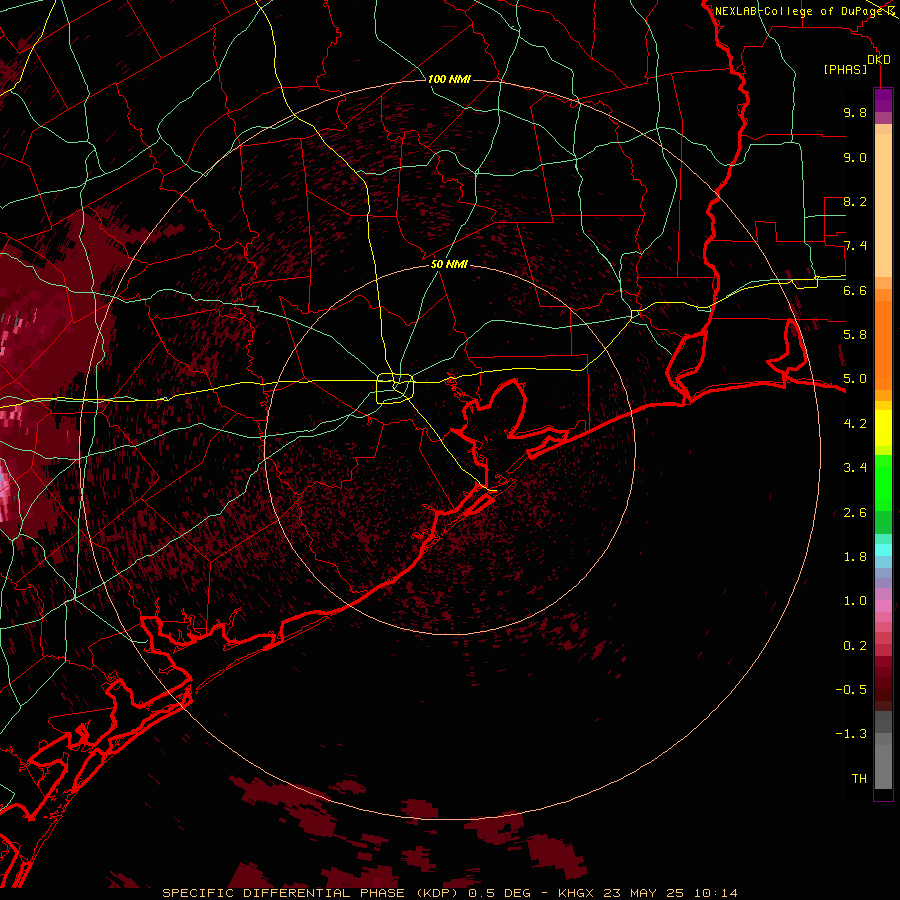Screen dimensions: 900x900
Task: Click the "TH" threshold label on legend
Action: click(x=859, y=779)
